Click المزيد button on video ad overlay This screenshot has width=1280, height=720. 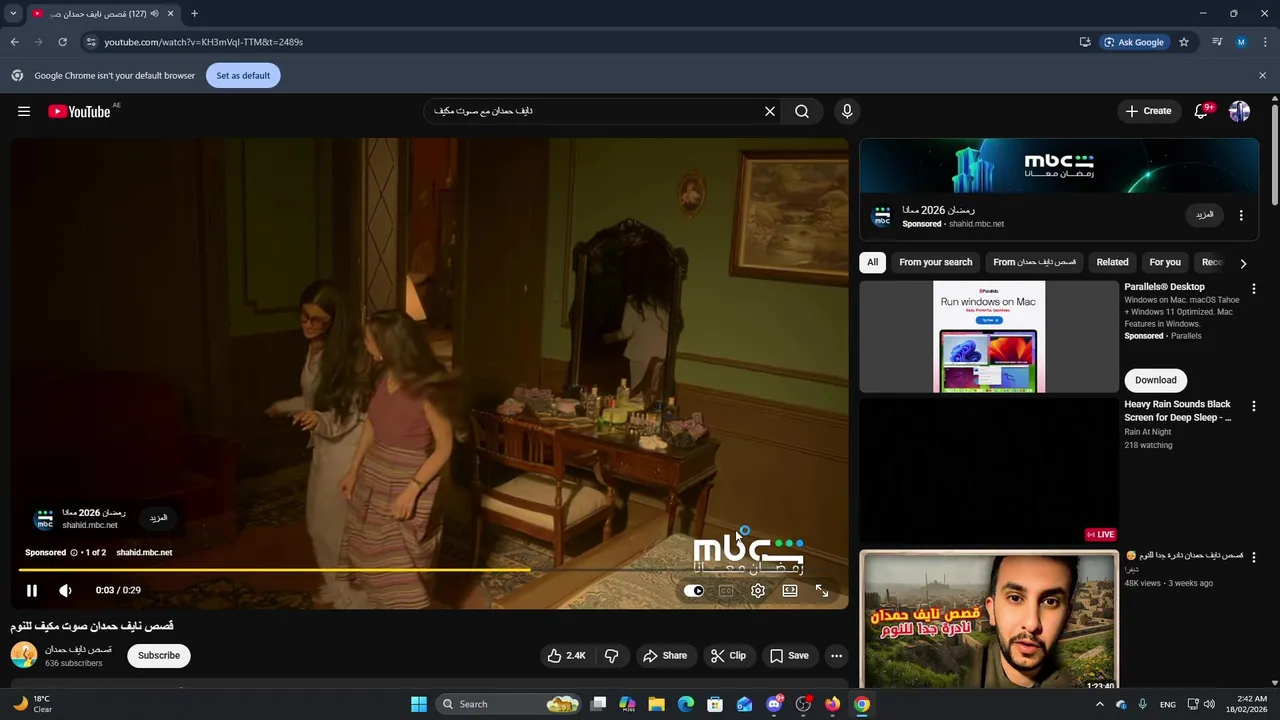pyautogui.click(x=158, y=518)
